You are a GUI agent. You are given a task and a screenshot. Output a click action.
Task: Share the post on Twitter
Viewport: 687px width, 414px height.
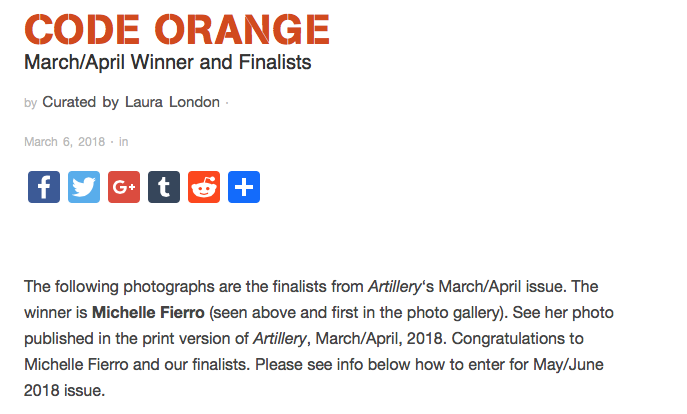[x=84, y=187]
